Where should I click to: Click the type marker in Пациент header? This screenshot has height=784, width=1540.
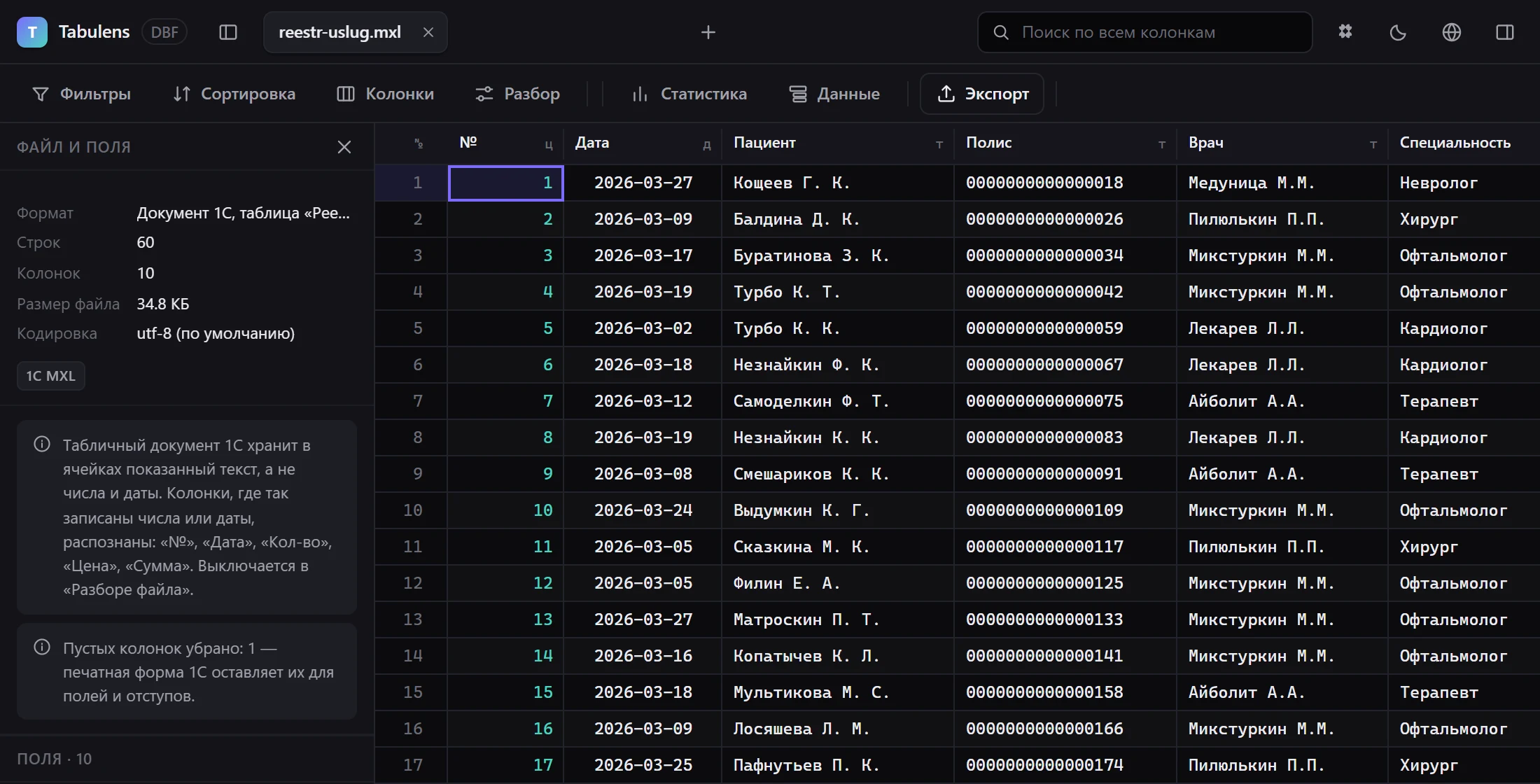pyautogui.click(x=939, y=144)
